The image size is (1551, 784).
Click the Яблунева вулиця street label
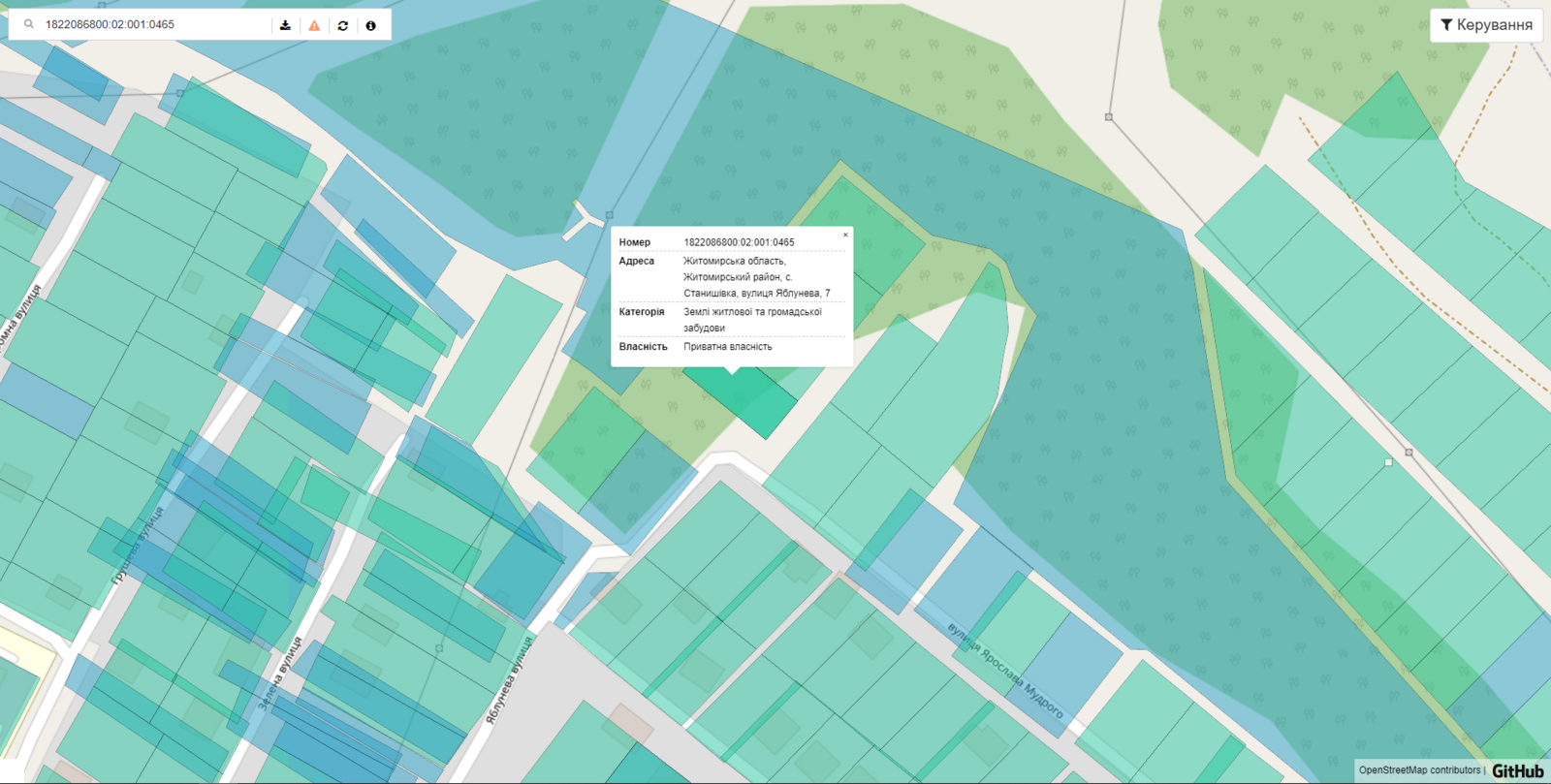pyautogui.click(x=509, y=680)
